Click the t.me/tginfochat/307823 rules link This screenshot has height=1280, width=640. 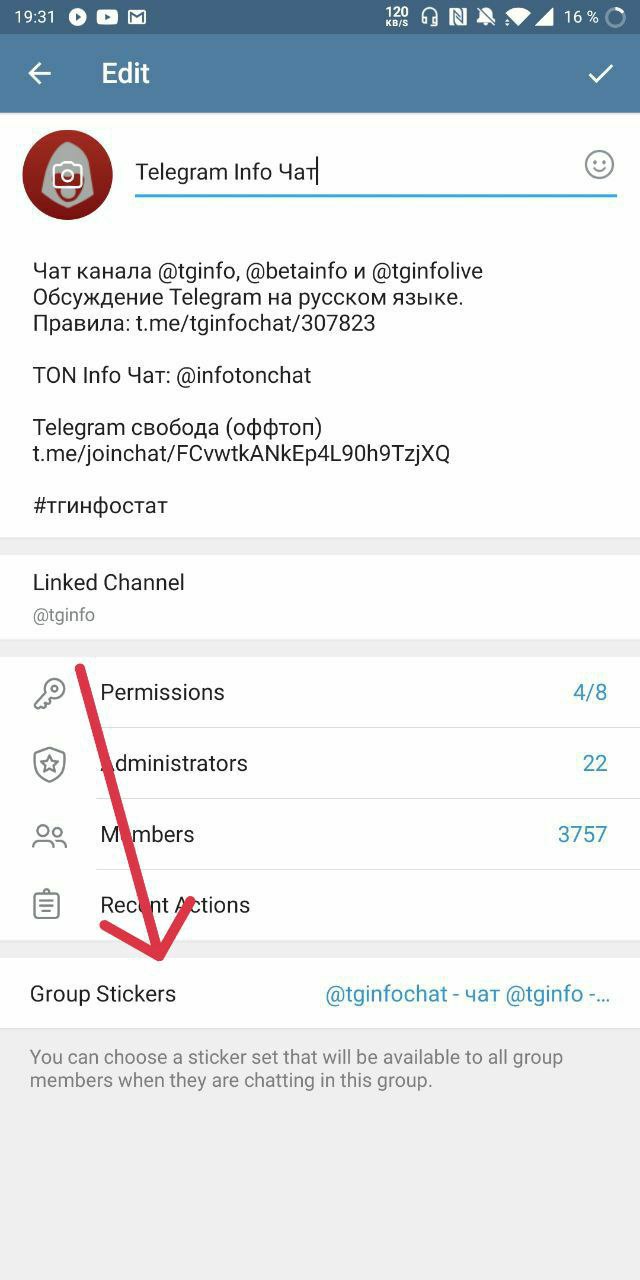pos(256,324)
